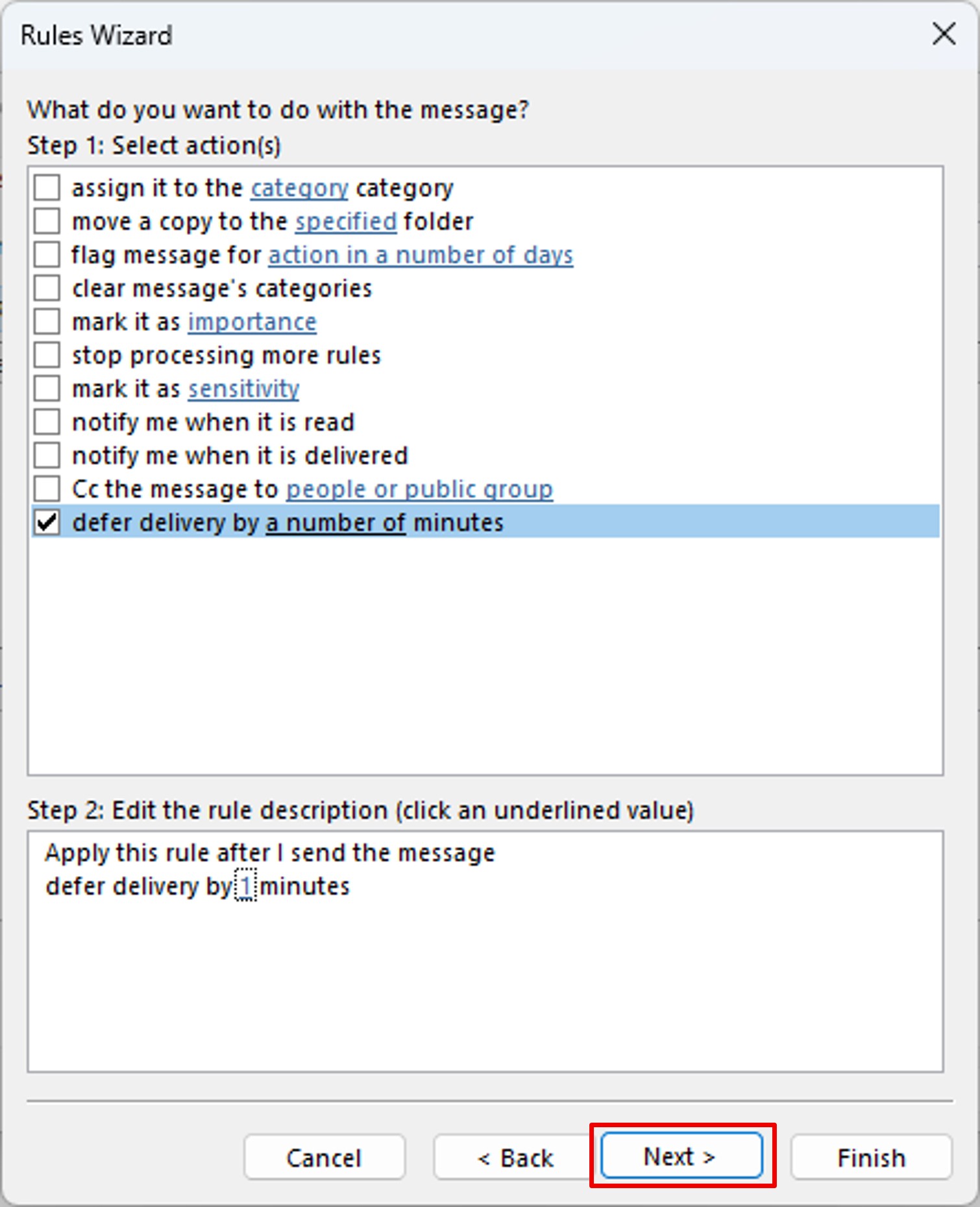Click 'people or public group' link
The image size is (980, 1207).
pyautogui.click(x=419, y=489)
